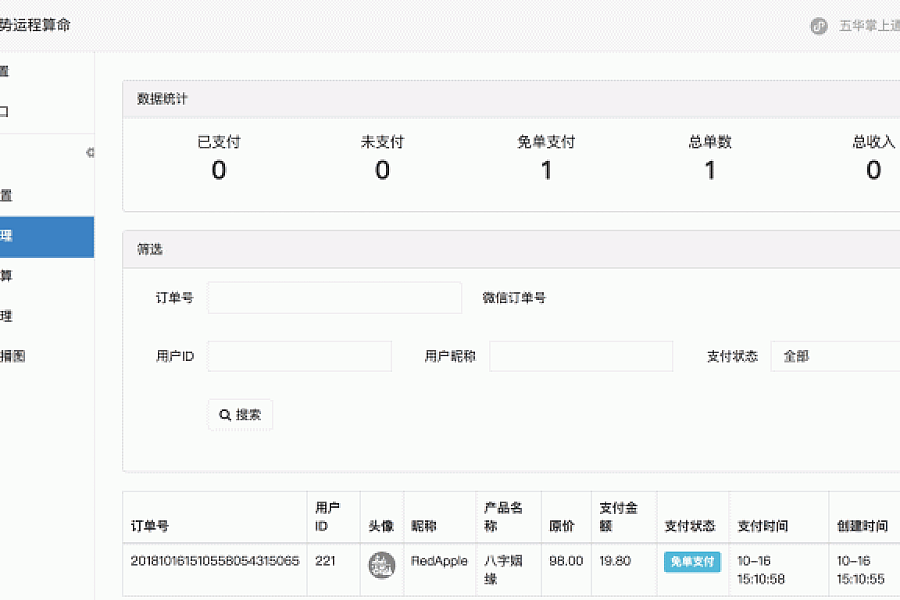900x600 pixels.
Task: Click the 运程算命 title in top bar
Action: point(36,25)
